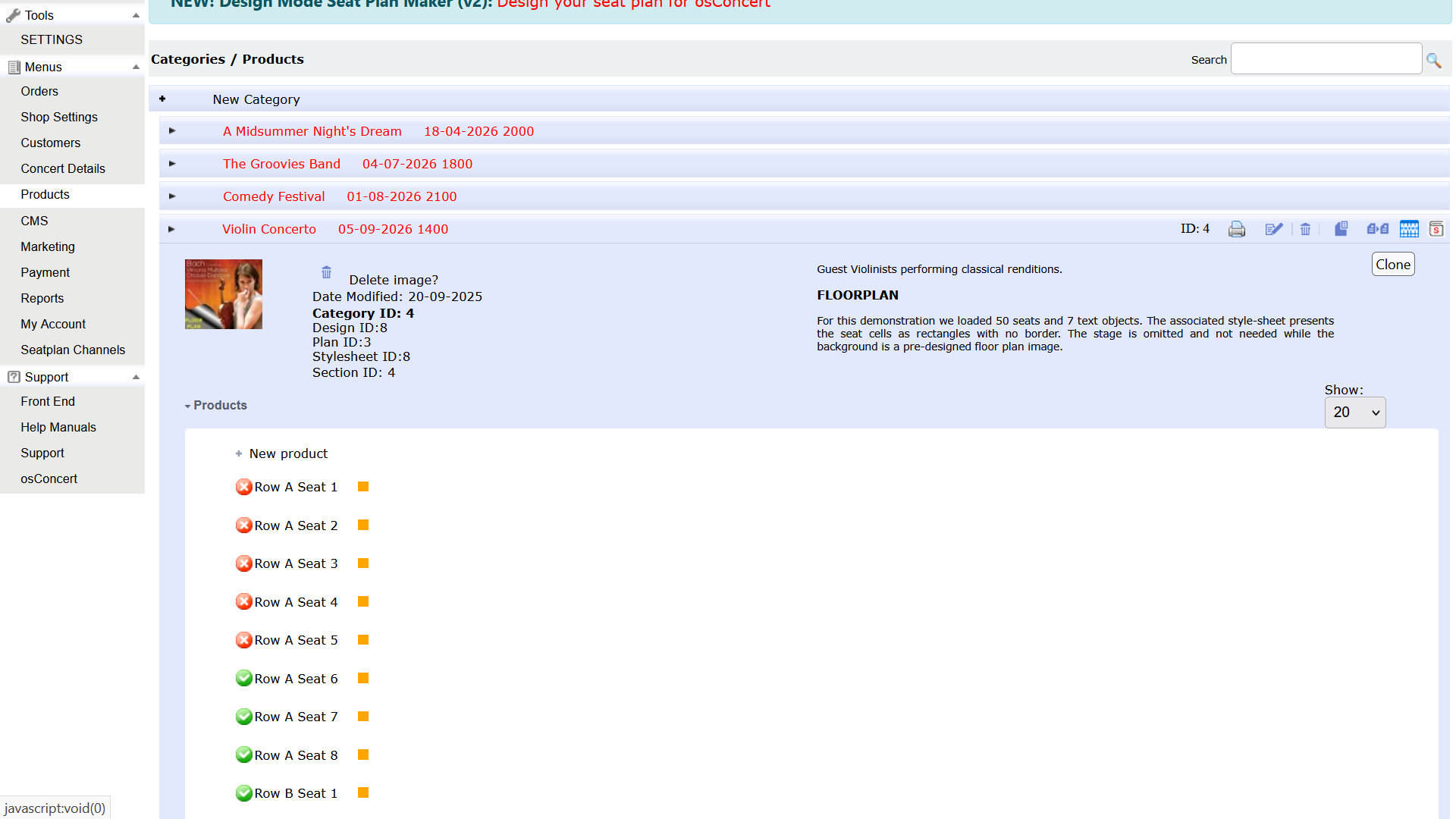
Task: Open the Show count dropdown
Action: click(x=1355, y=413)
